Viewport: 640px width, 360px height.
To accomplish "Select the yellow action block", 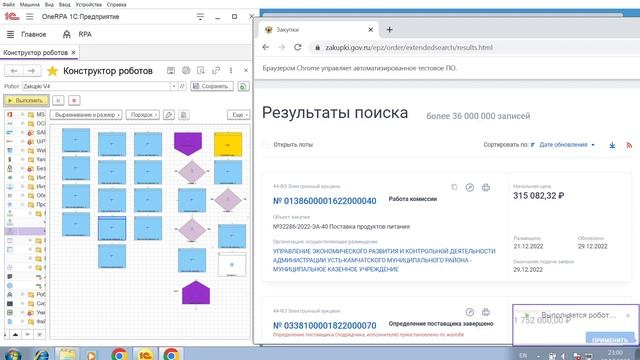I will click(x=228, y=144).
